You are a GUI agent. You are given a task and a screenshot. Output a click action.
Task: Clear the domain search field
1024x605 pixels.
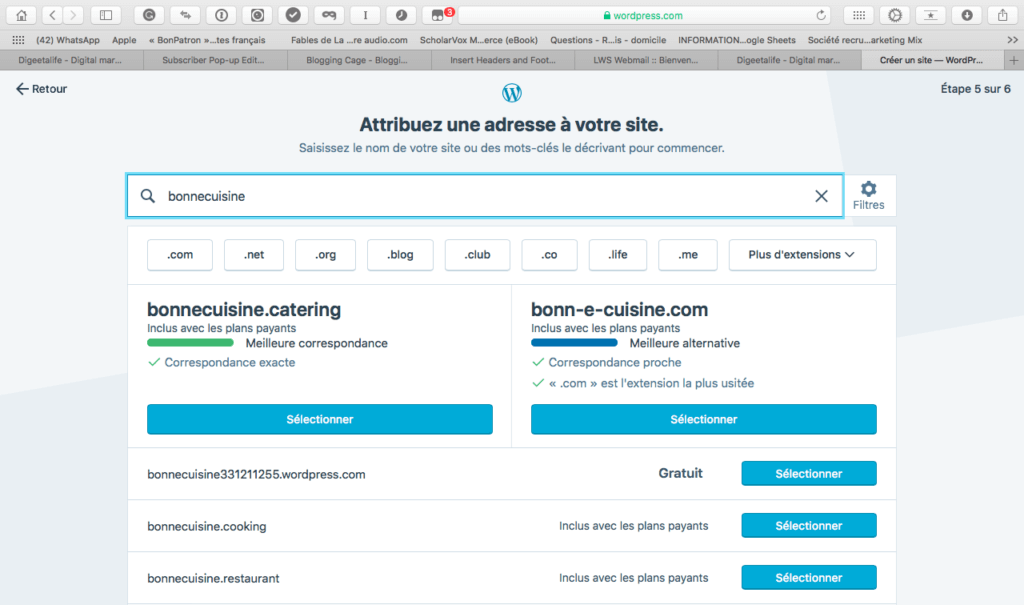pyautogui.click(x=821, y=196)
